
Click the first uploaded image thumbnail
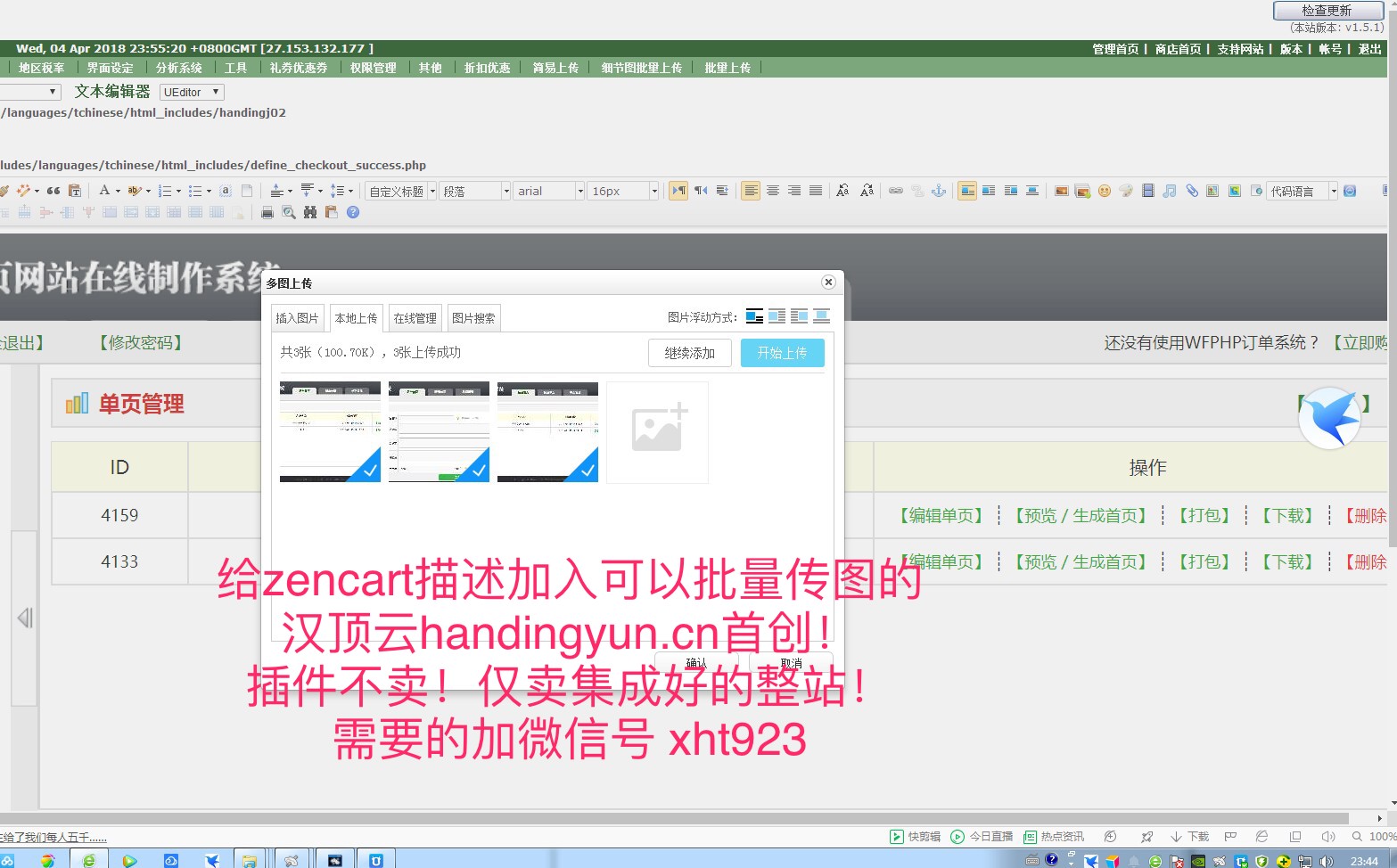point(330,431)
